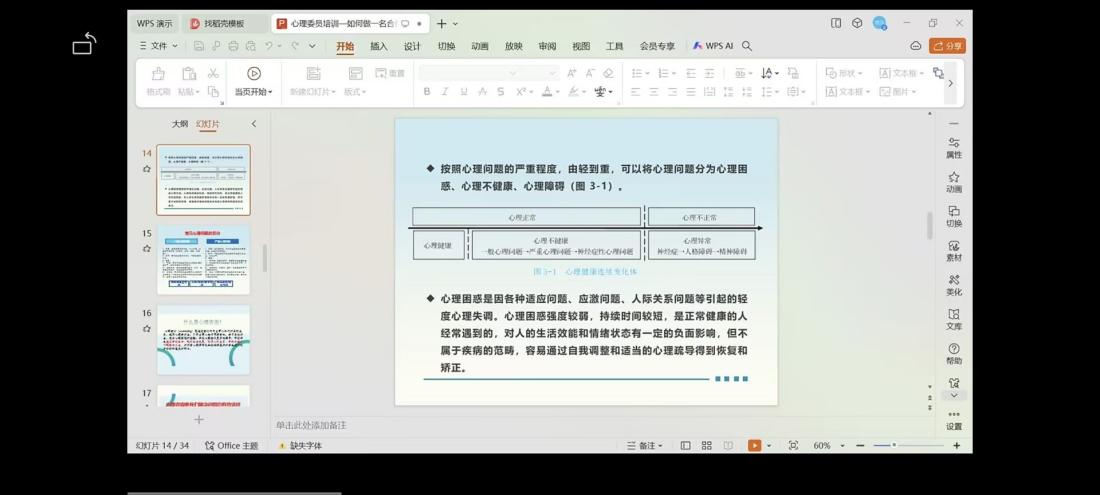Open the picture insert dropdown
This screenshot has width=1100, height=495.
(x=897, y=91)
